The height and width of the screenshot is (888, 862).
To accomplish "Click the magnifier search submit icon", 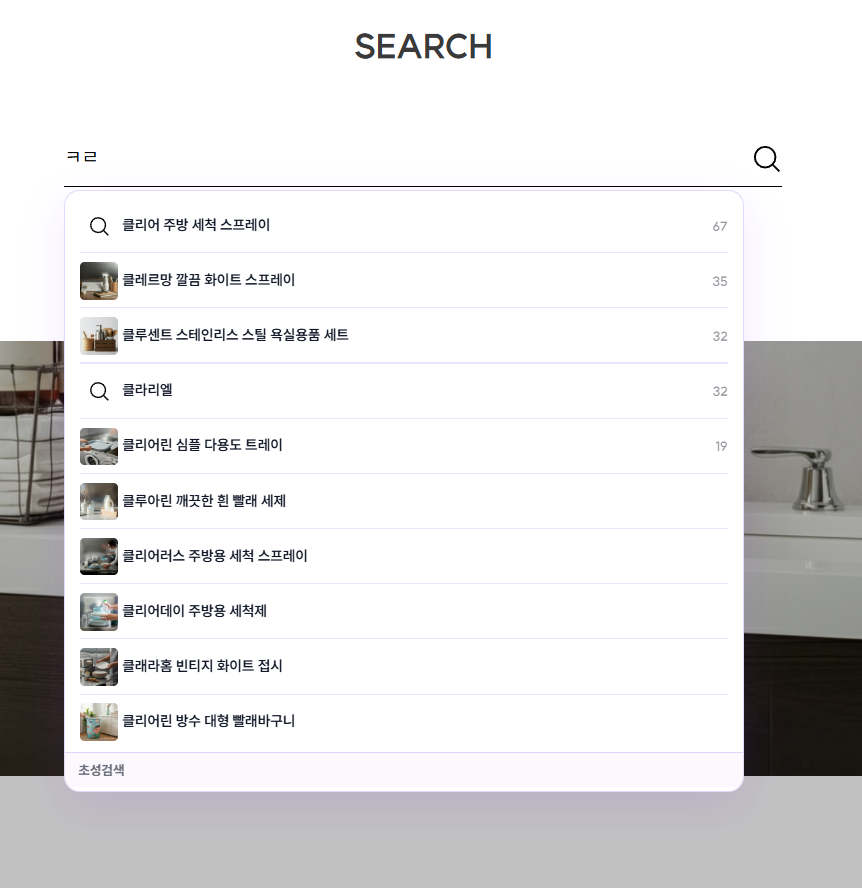I will point(766,159).
